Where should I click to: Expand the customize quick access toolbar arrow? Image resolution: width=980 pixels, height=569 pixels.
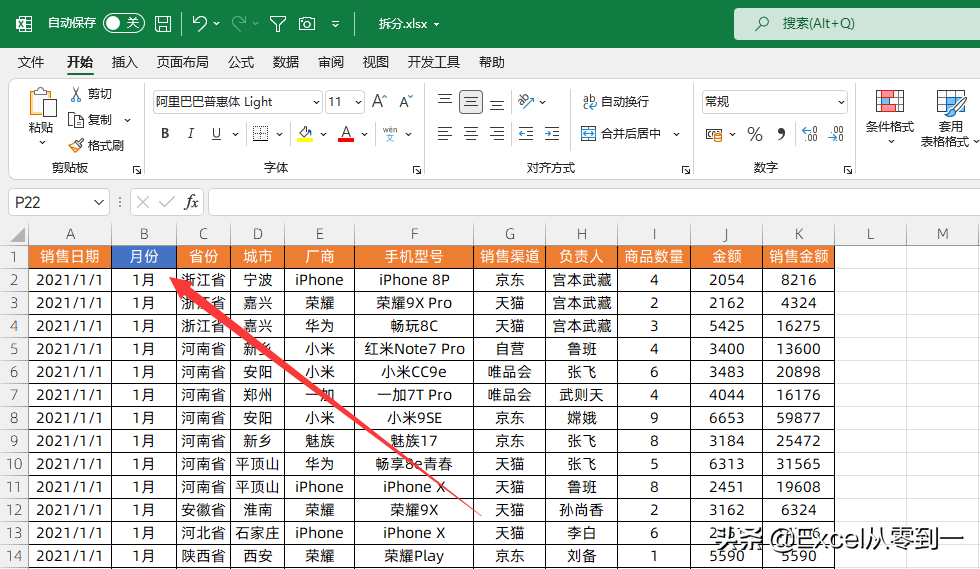(x=336, y=24)
